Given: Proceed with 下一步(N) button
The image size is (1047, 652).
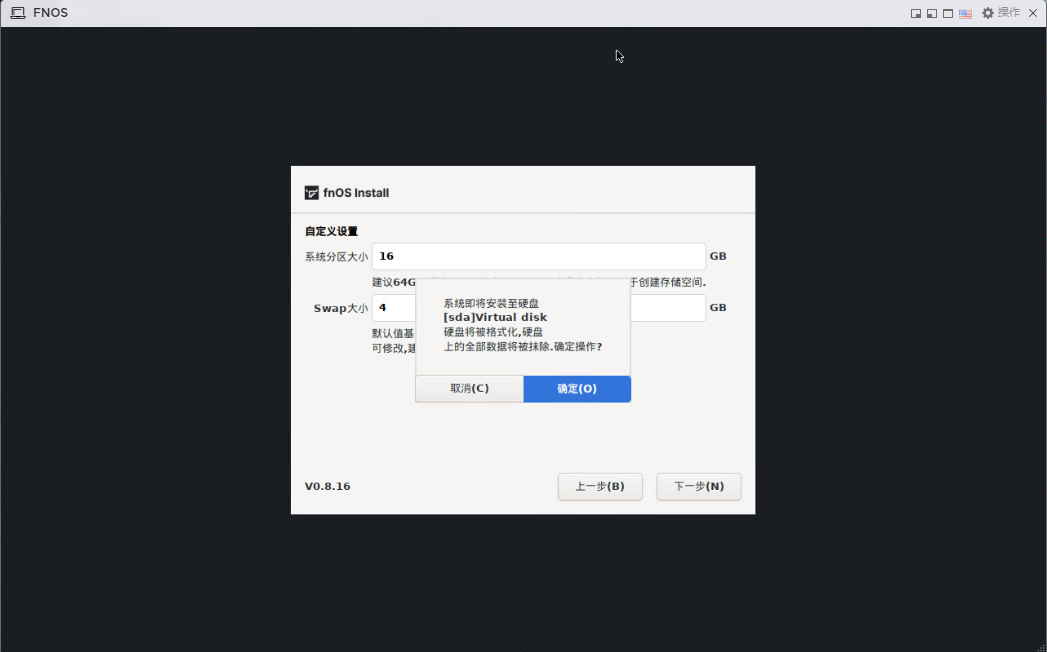Looking at the screenshot, I should [x=699, y=487].
